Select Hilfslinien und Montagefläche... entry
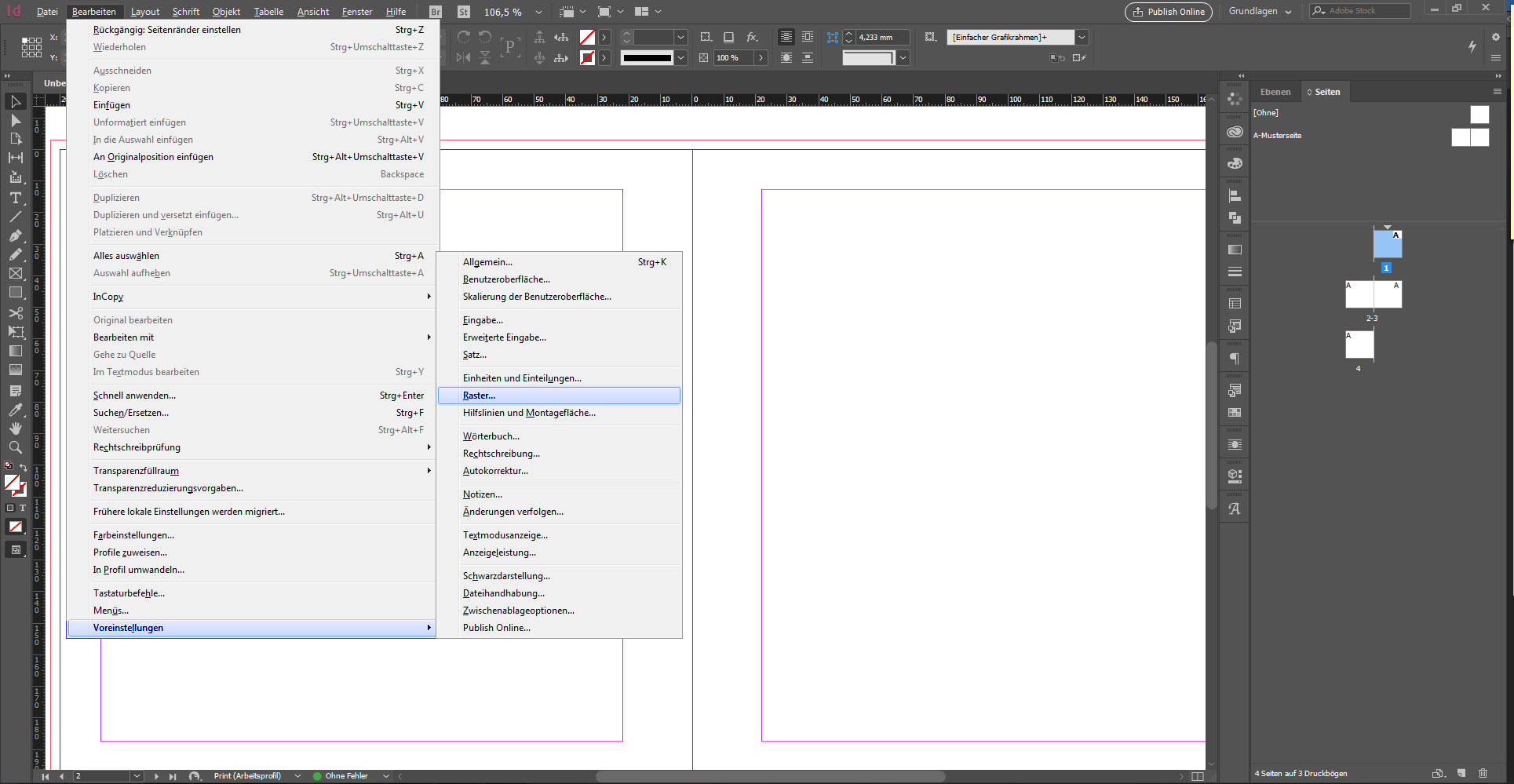 point(529,413)
